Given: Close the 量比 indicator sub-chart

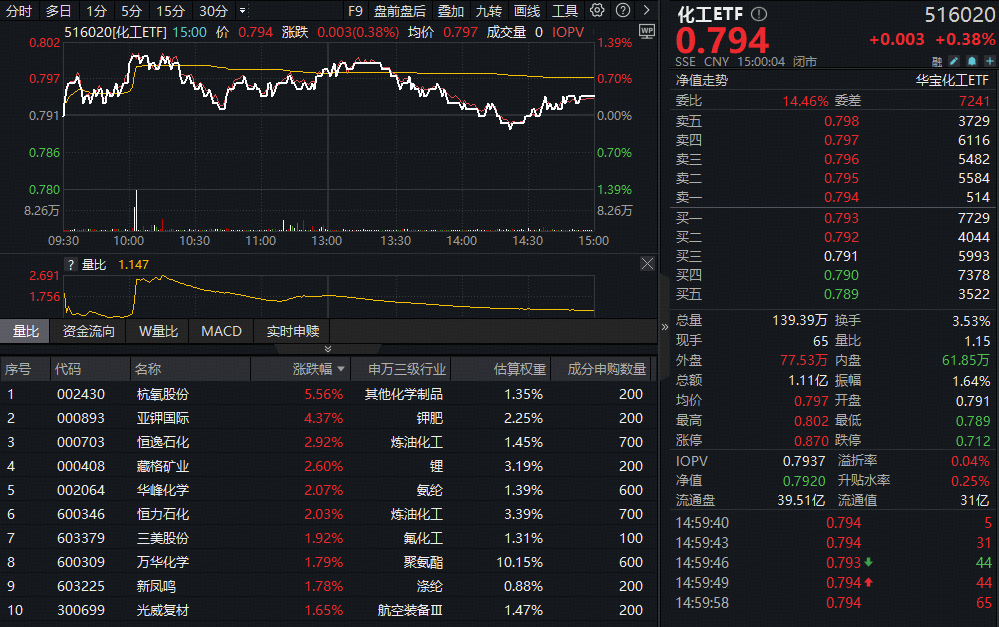Looking at the screenshot, I should [x=647, y=264].
